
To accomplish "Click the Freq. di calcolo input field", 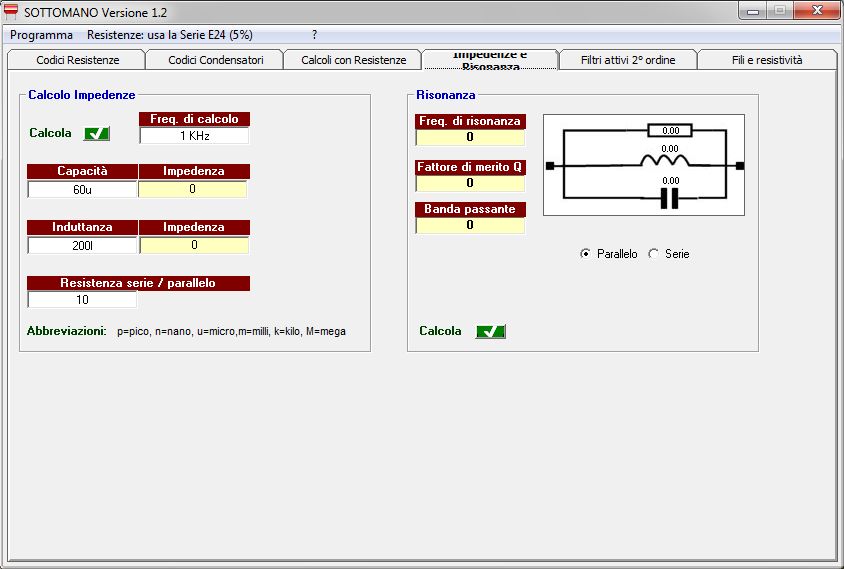I will 194,136.
